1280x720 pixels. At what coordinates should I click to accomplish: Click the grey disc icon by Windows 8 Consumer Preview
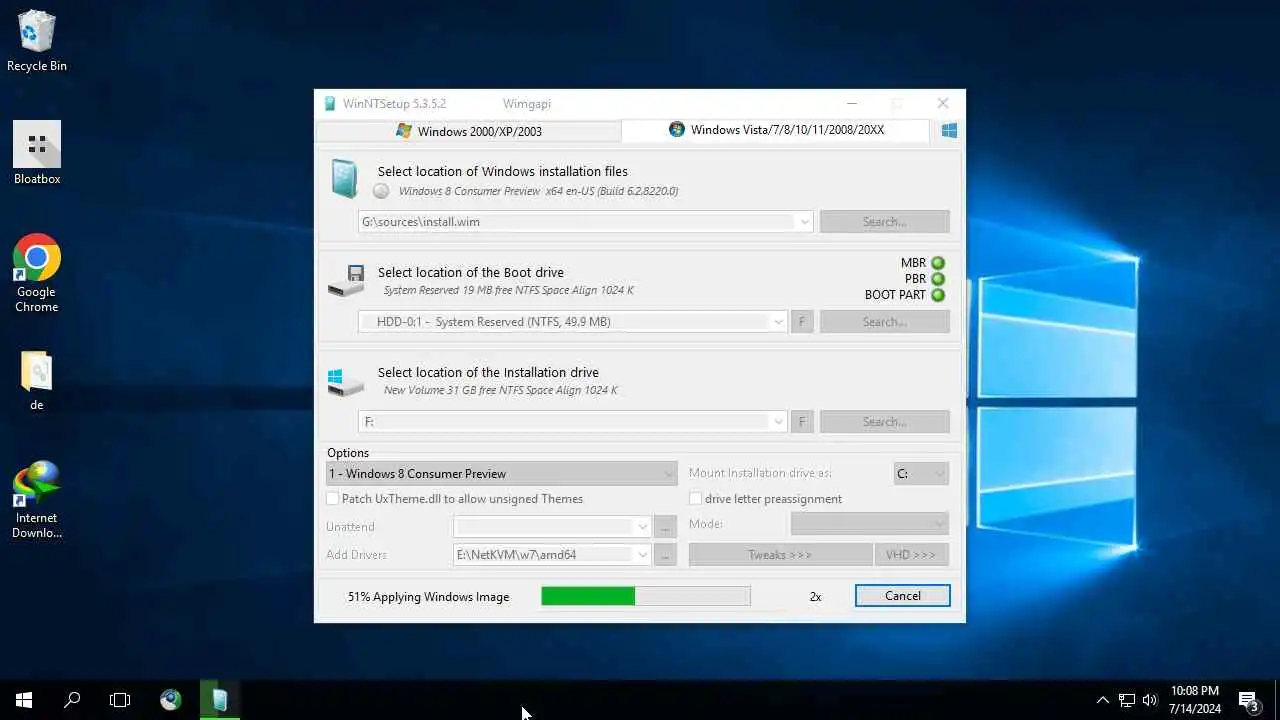[x=381, y=191]
